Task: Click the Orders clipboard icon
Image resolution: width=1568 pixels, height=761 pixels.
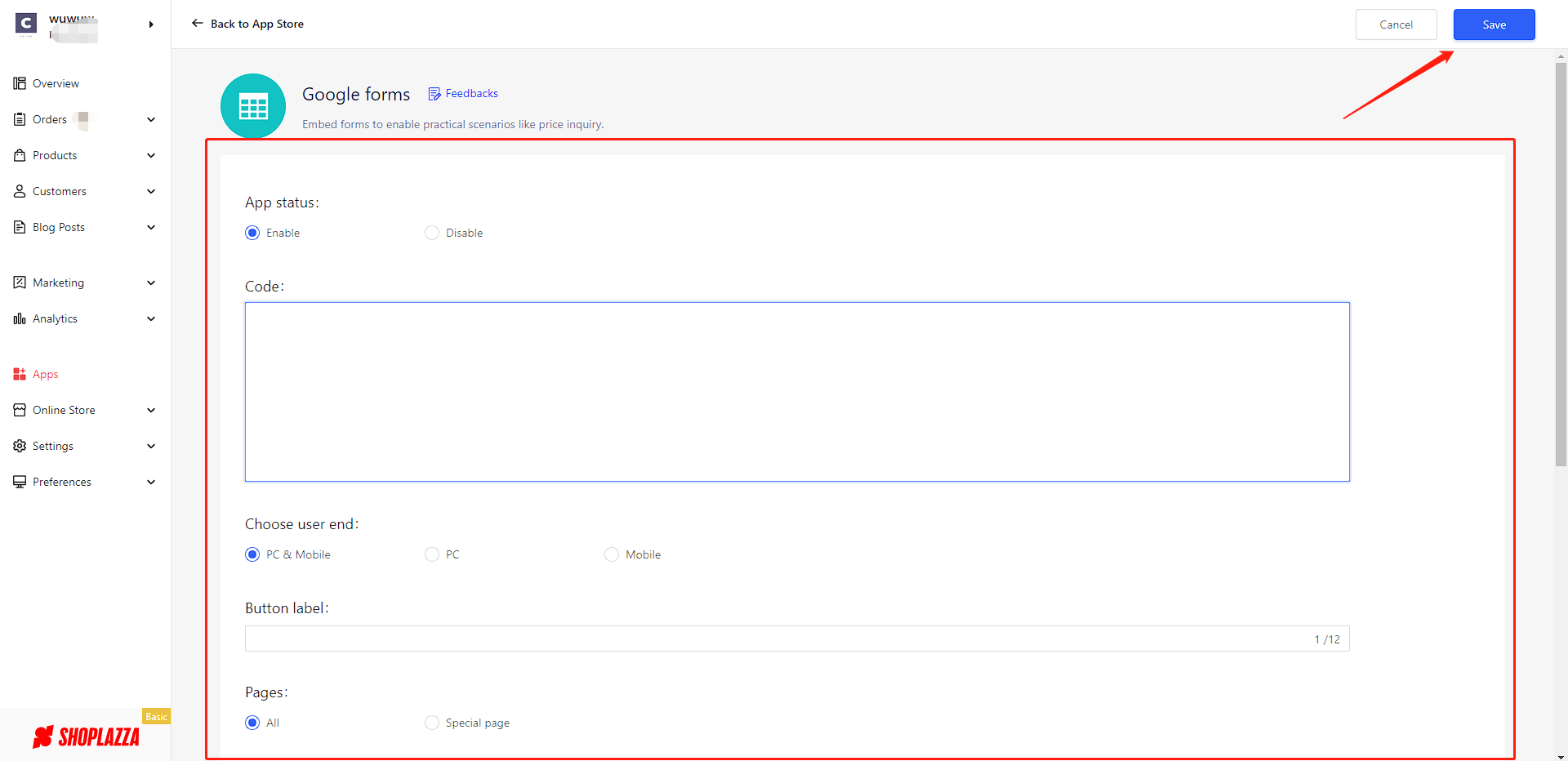Action: pyautogui.click(x=20, y=119)
